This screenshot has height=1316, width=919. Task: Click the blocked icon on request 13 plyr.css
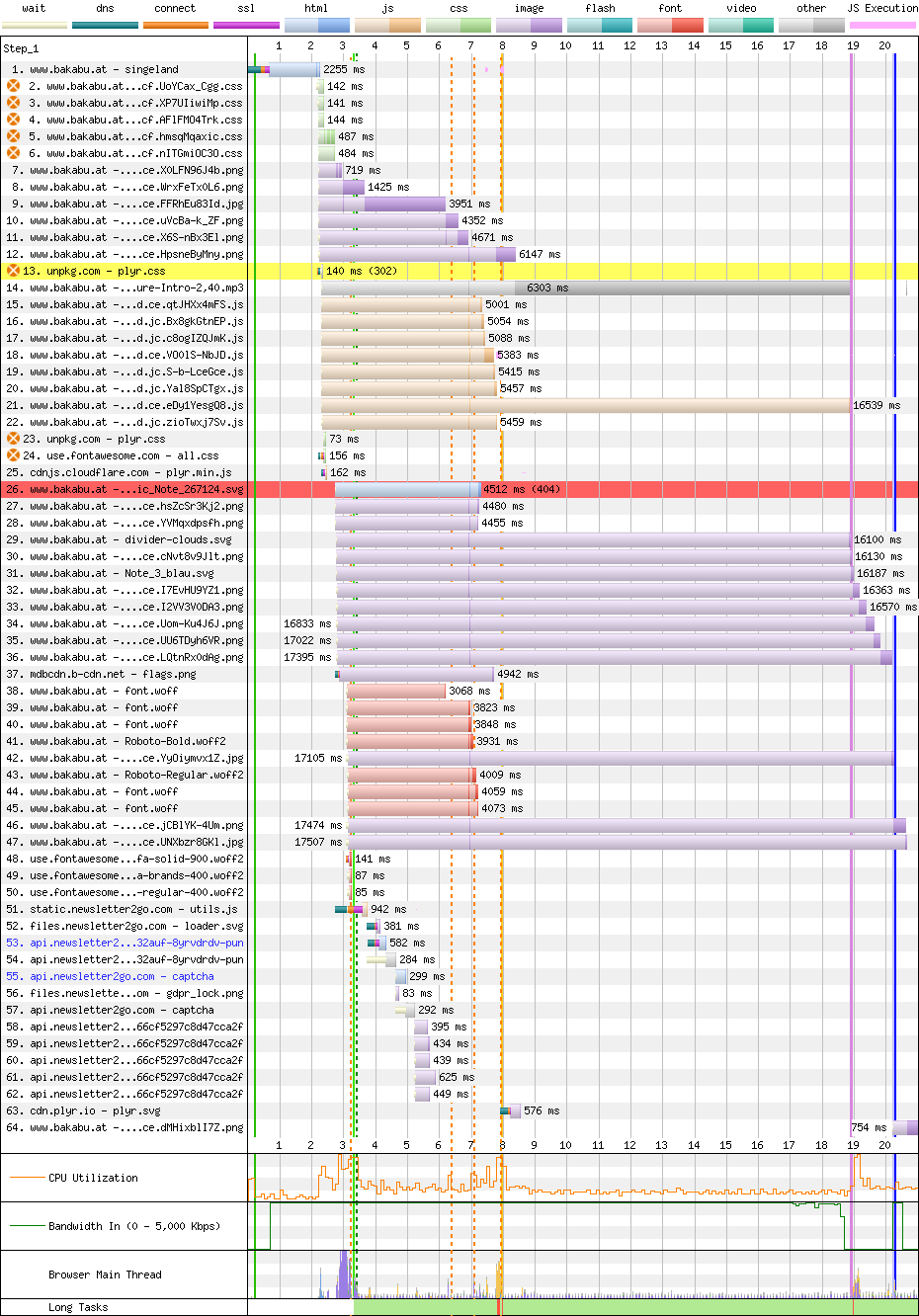coord(13,271)
